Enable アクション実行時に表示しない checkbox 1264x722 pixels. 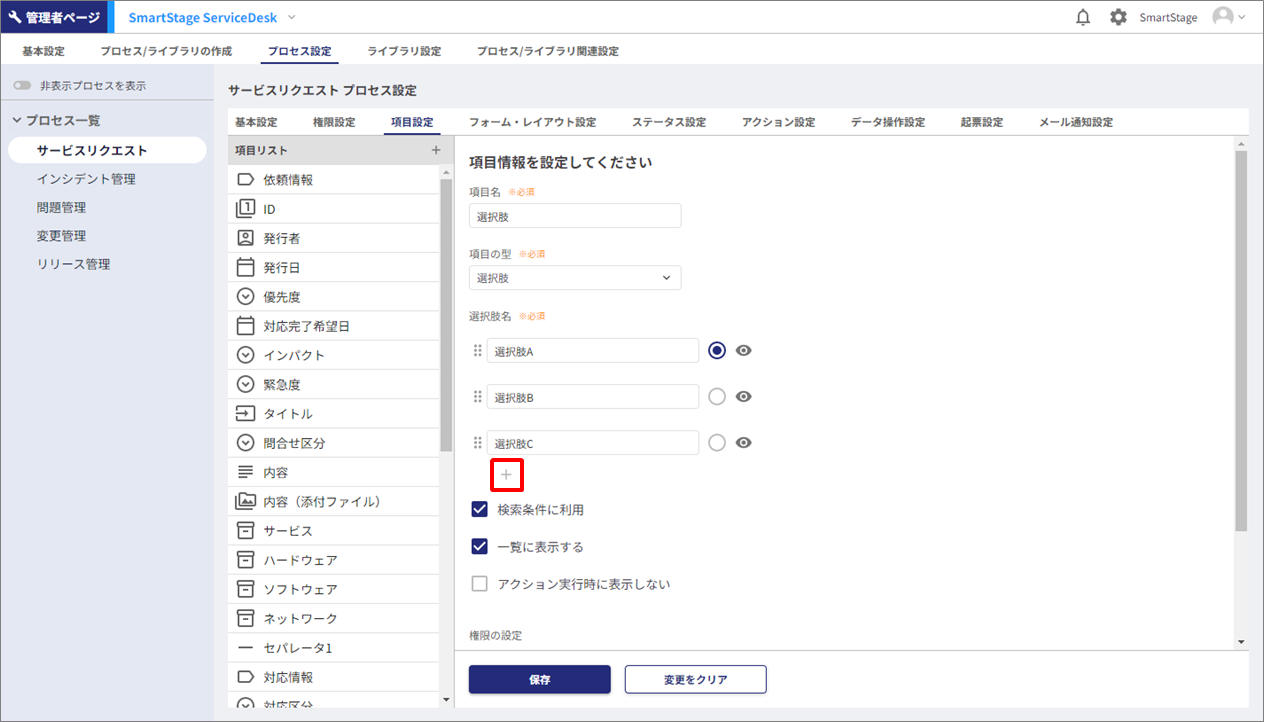click(x=479, y=584)
